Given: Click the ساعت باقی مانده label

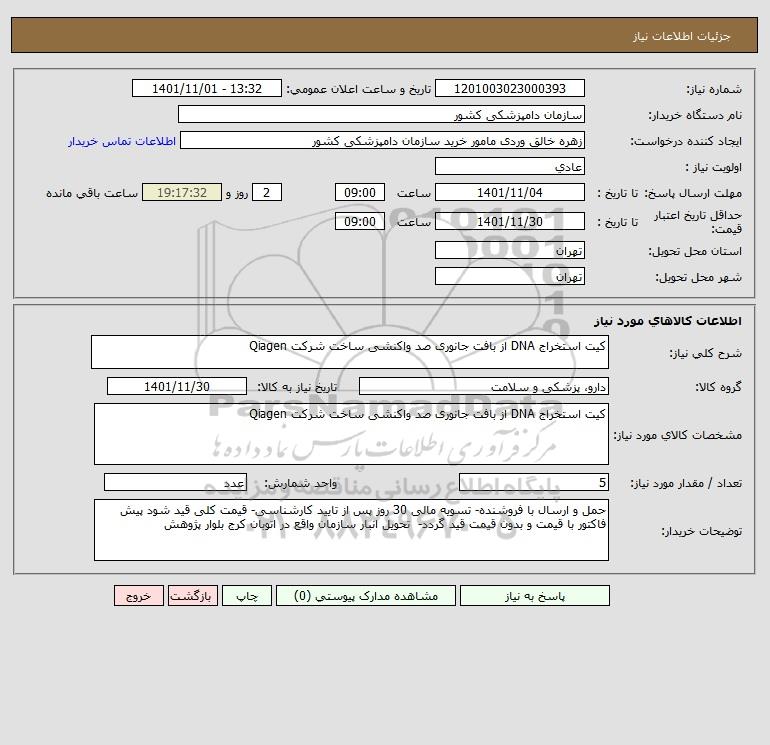Looking at the screenshot, I should [x=92, y=193].
